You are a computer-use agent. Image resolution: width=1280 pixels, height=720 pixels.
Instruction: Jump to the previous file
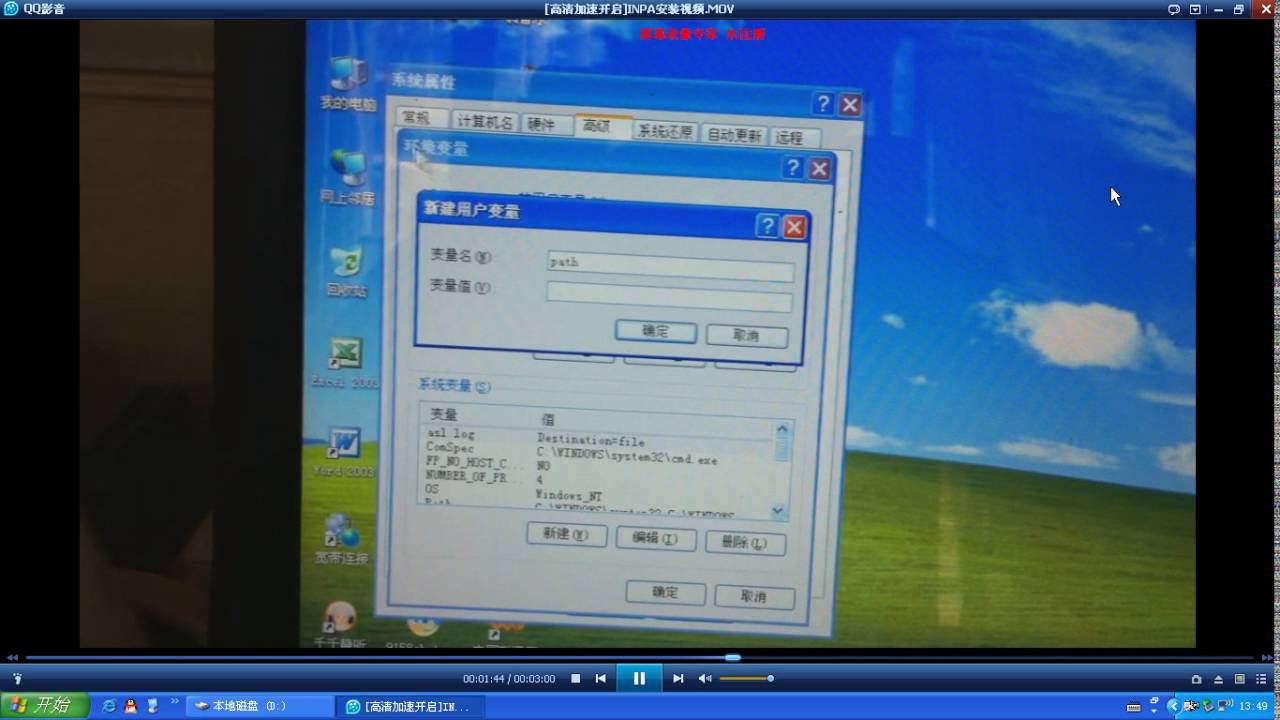(600, 678)
